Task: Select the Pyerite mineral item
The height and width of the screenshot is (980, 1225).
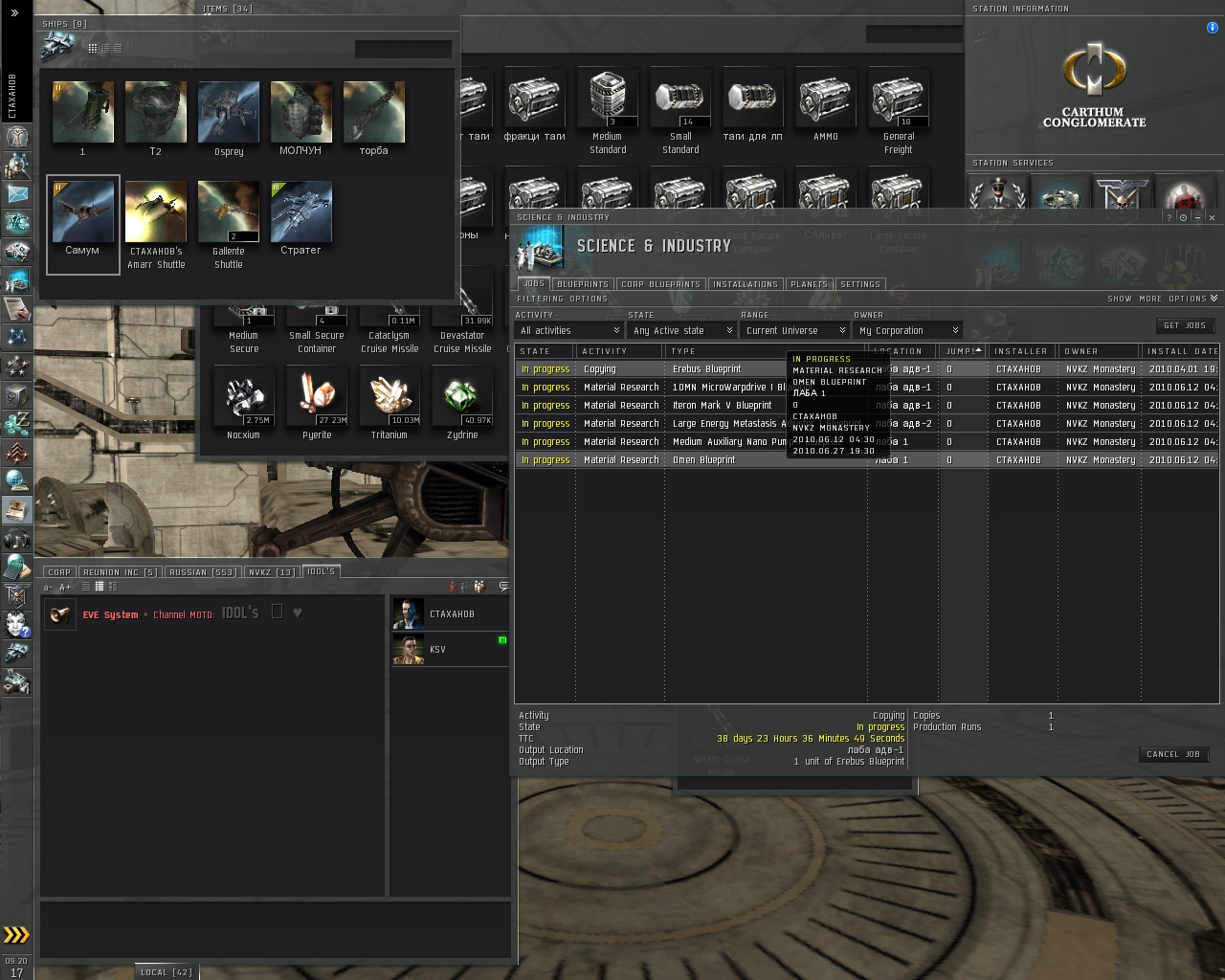Action: tap(317, 406)
